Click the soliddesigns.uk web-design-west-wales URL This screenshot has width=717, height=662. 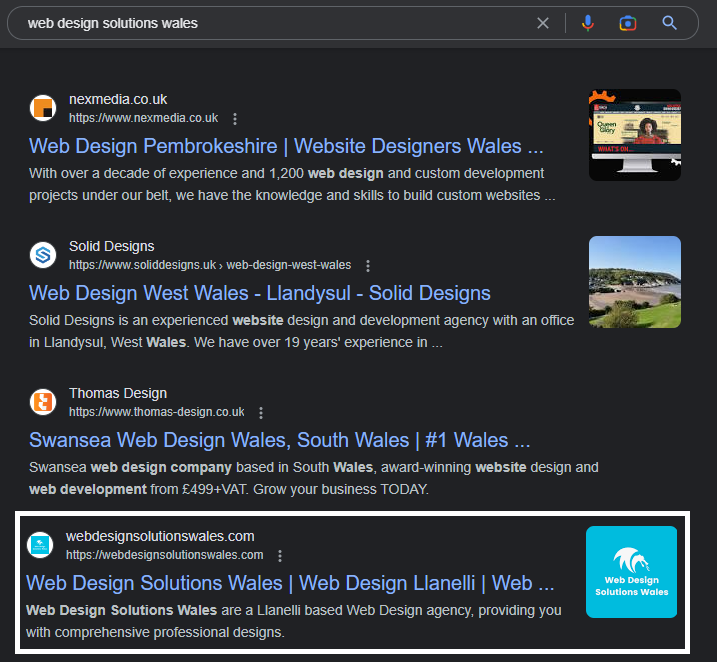point(210,265)
